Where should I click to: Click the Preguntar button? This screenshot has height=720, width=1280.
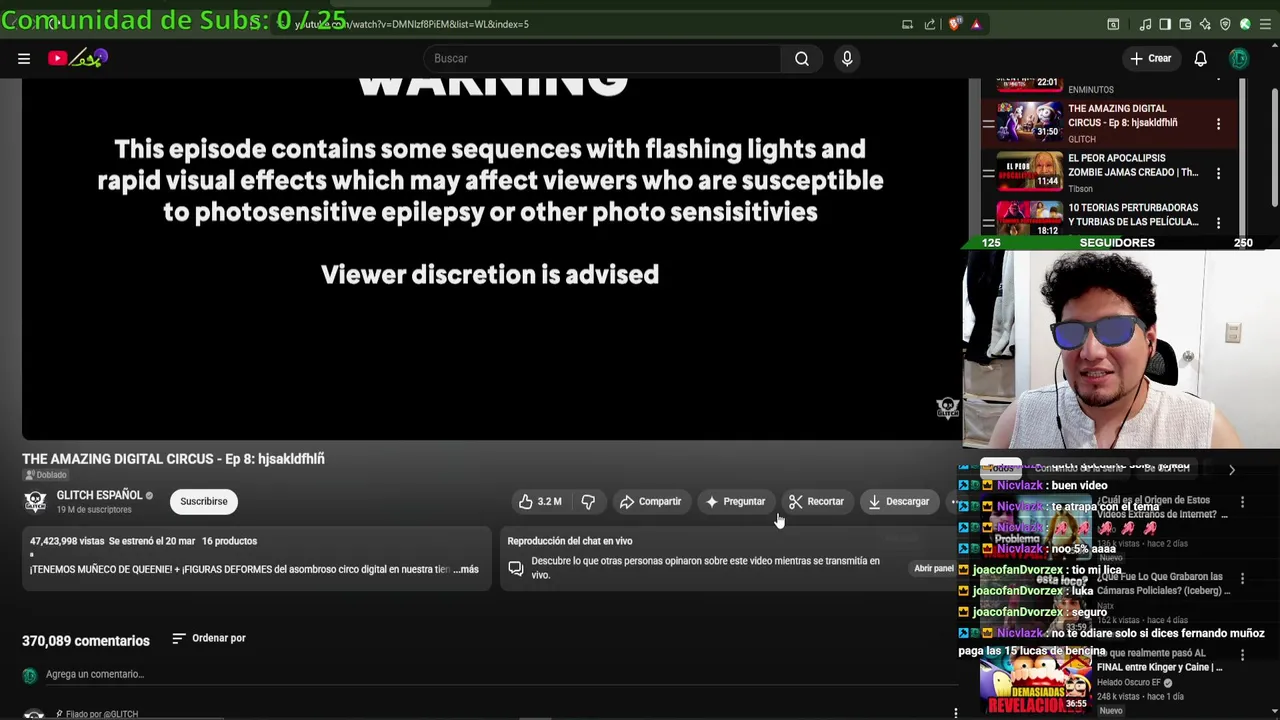click(735, 502)
